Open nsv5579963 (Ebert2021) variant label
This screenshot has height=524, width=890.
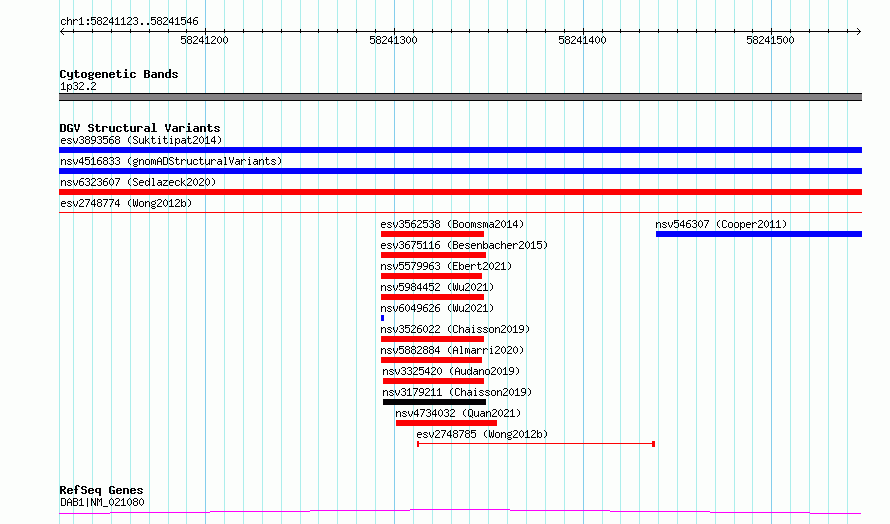[446, 266]
